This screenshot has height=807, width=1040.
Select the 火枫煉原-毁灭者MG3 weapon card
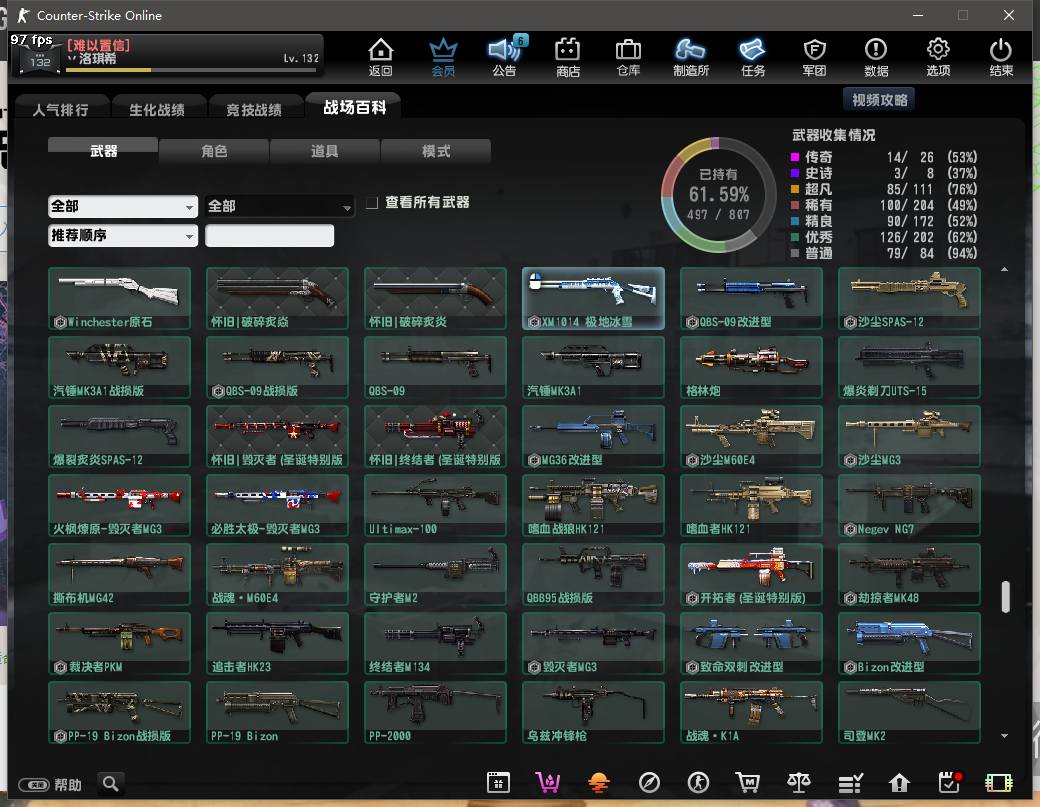[x=119, y=505]
